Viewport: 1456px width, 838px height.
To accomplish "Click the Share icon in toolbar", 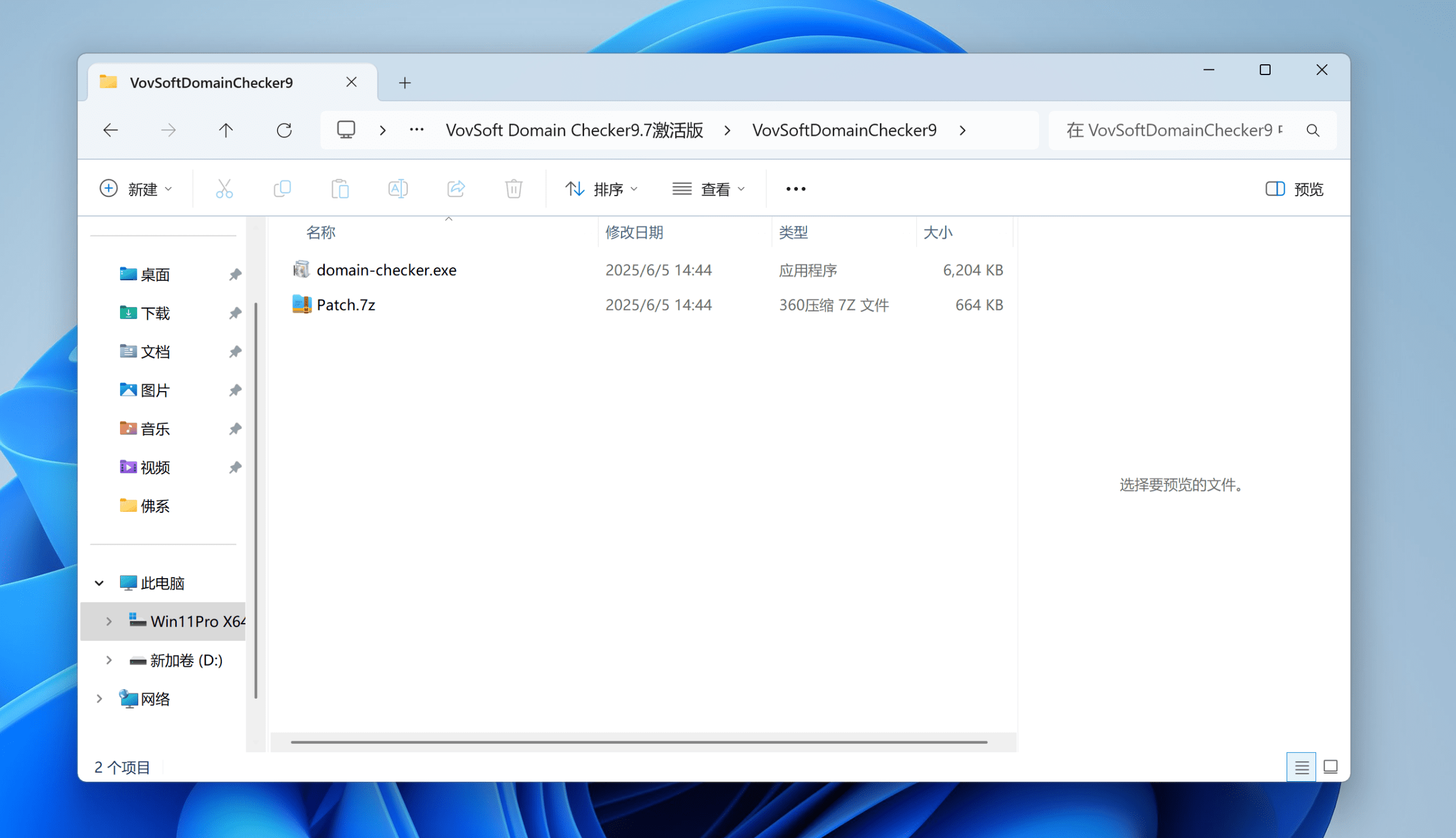I will 456,189.
